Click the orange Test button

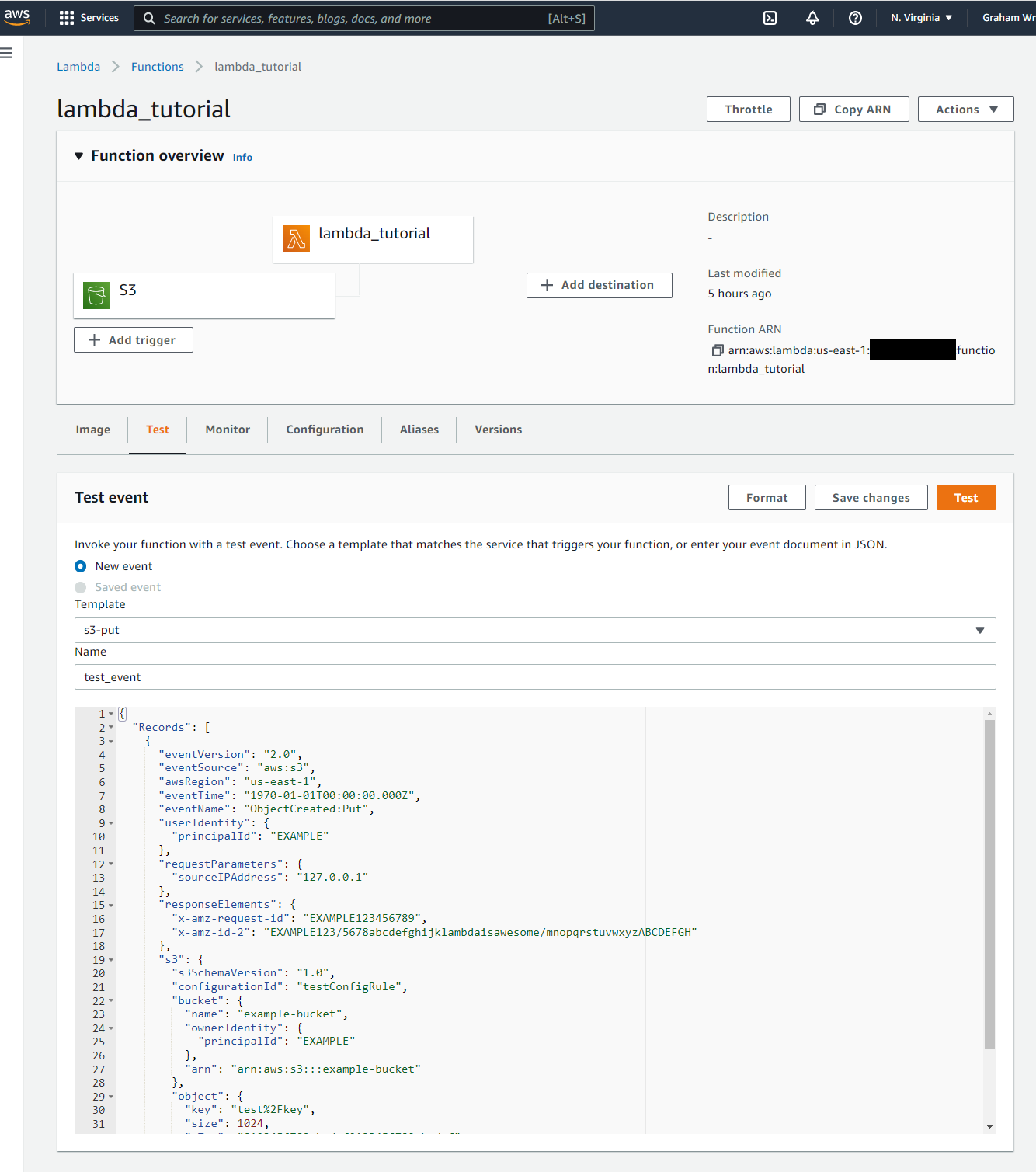click(x=966, y=498)
